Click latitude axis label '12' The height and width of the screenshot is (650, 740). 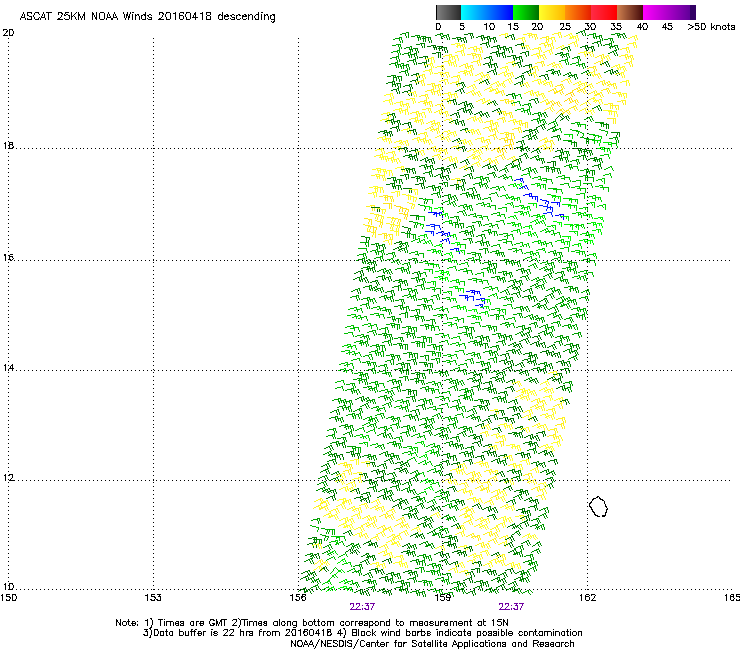[8, 477]
